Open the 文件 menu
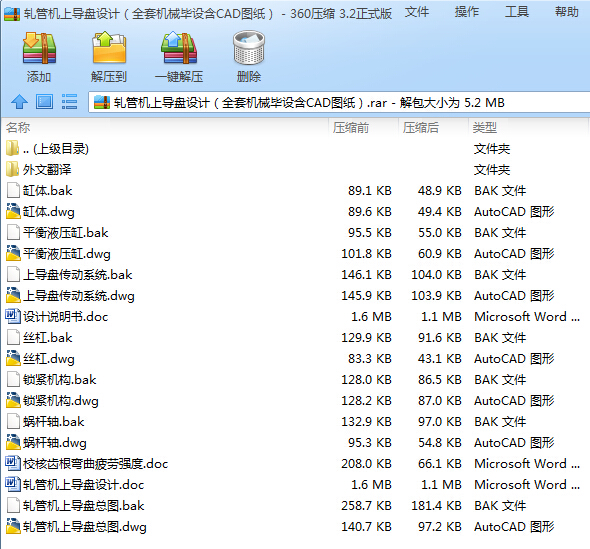Viewport: 590px width, 549px height. (417, 12)
